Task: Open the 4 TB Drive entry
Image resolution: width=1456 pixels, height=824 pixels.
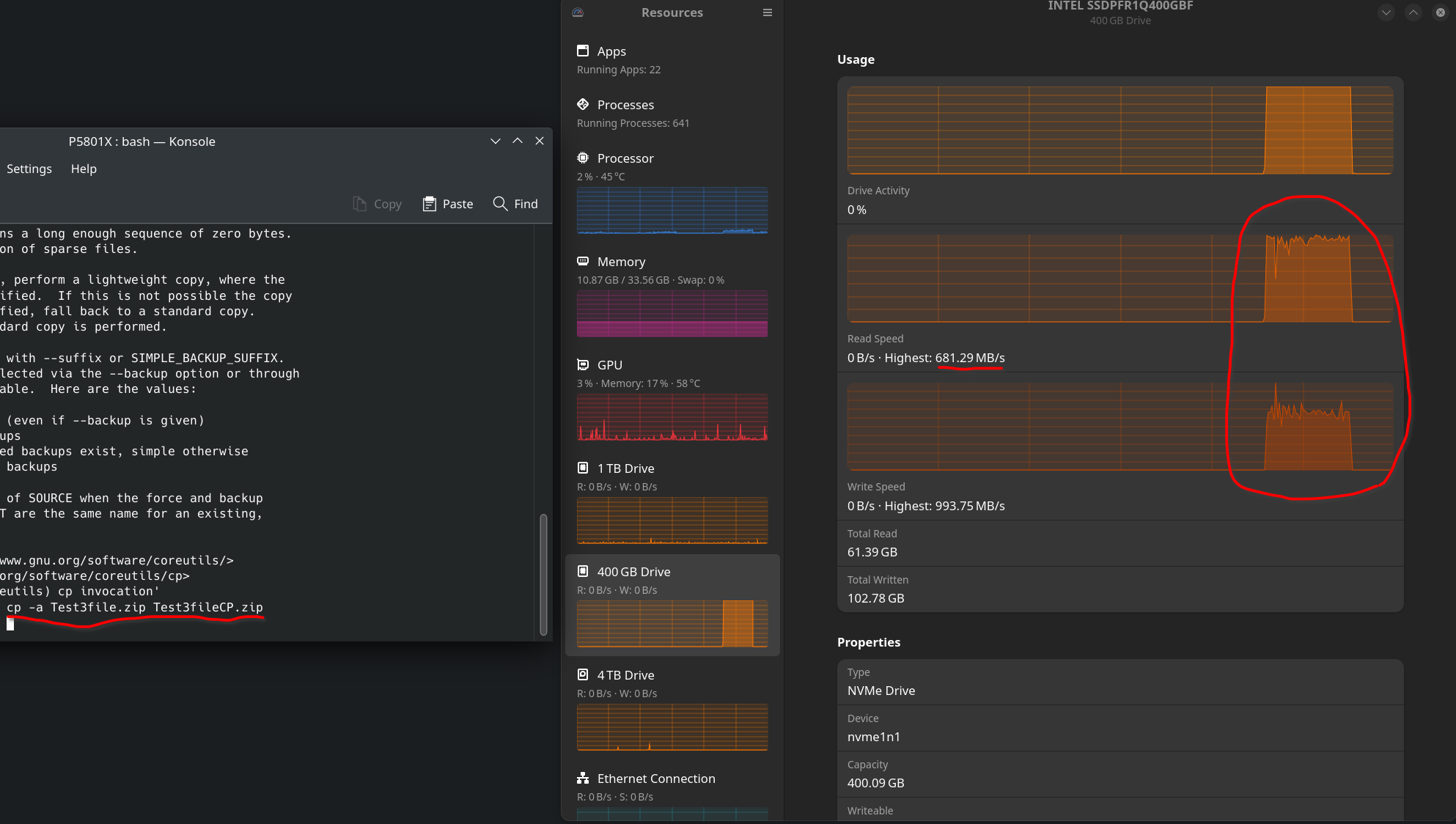Action: pos(625,675)
